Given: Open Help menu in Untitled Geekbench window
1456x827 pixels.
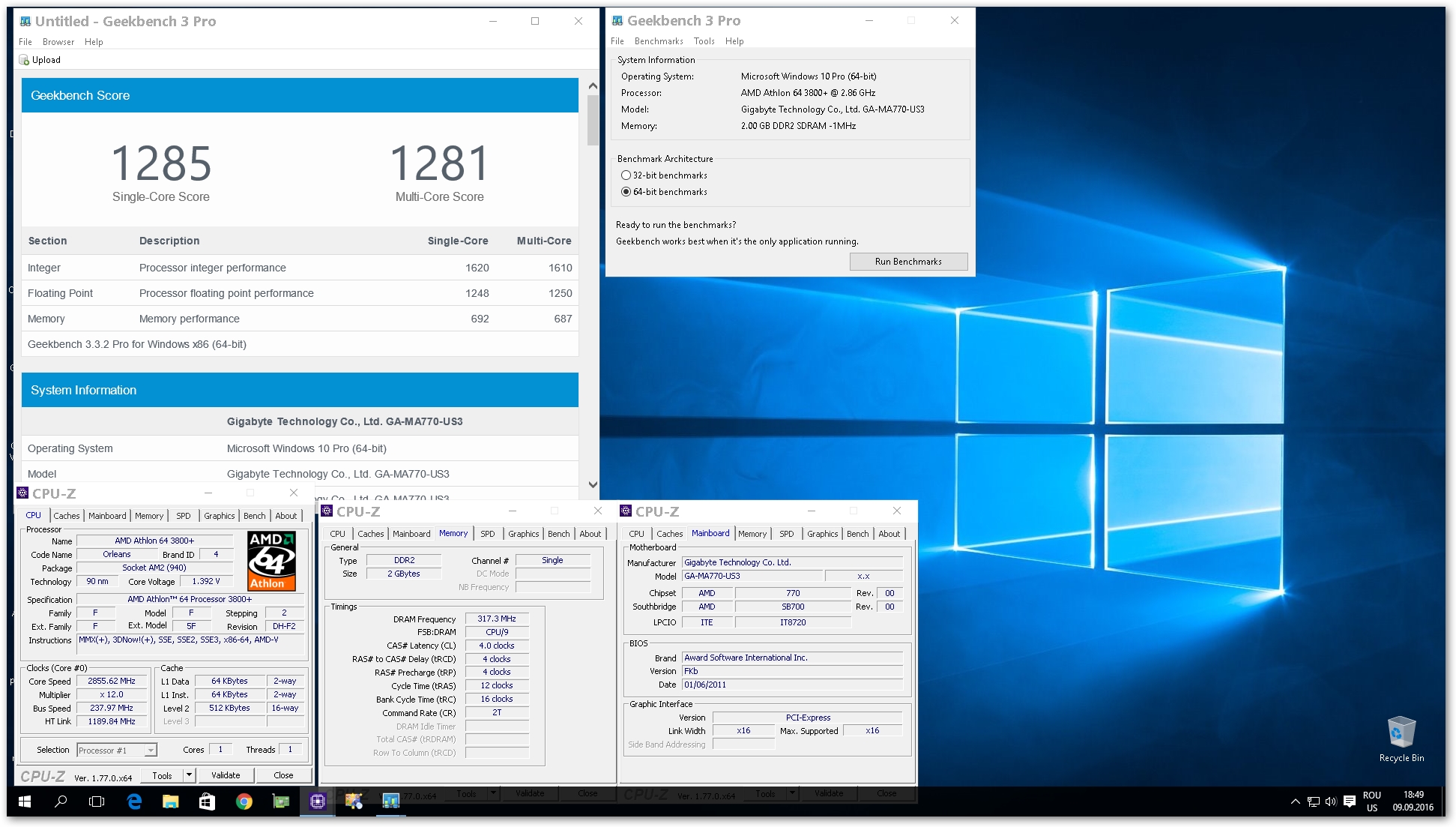Looking at the screenshot, I should coord(94,42).
